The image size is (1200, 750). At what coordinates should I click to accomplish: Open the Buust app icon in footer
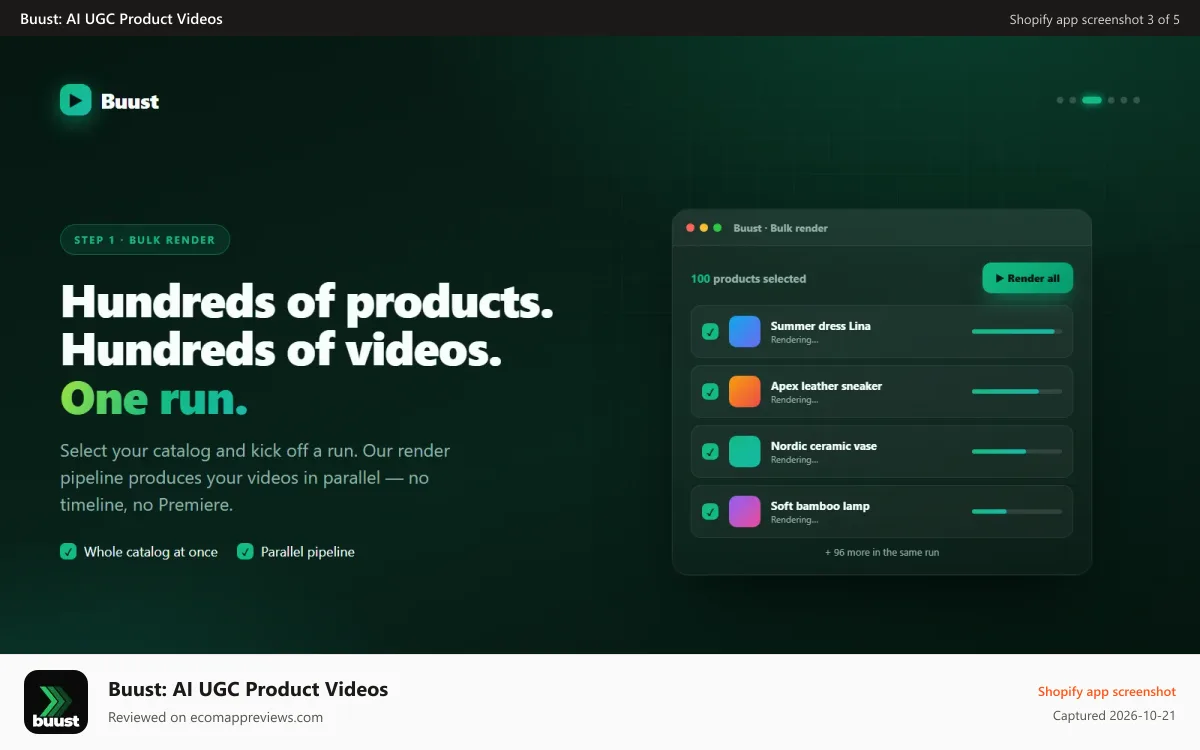[x=56, y=702]
